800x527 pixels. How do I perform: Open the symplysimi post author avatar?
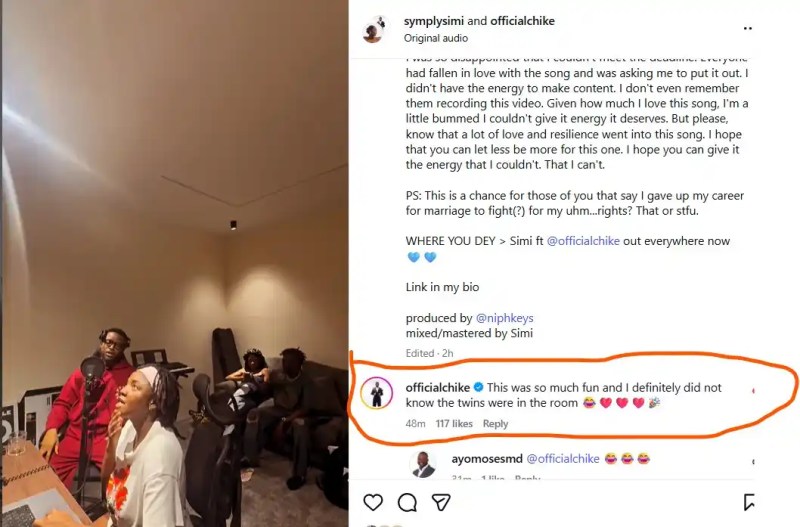[x=373, y=29]
